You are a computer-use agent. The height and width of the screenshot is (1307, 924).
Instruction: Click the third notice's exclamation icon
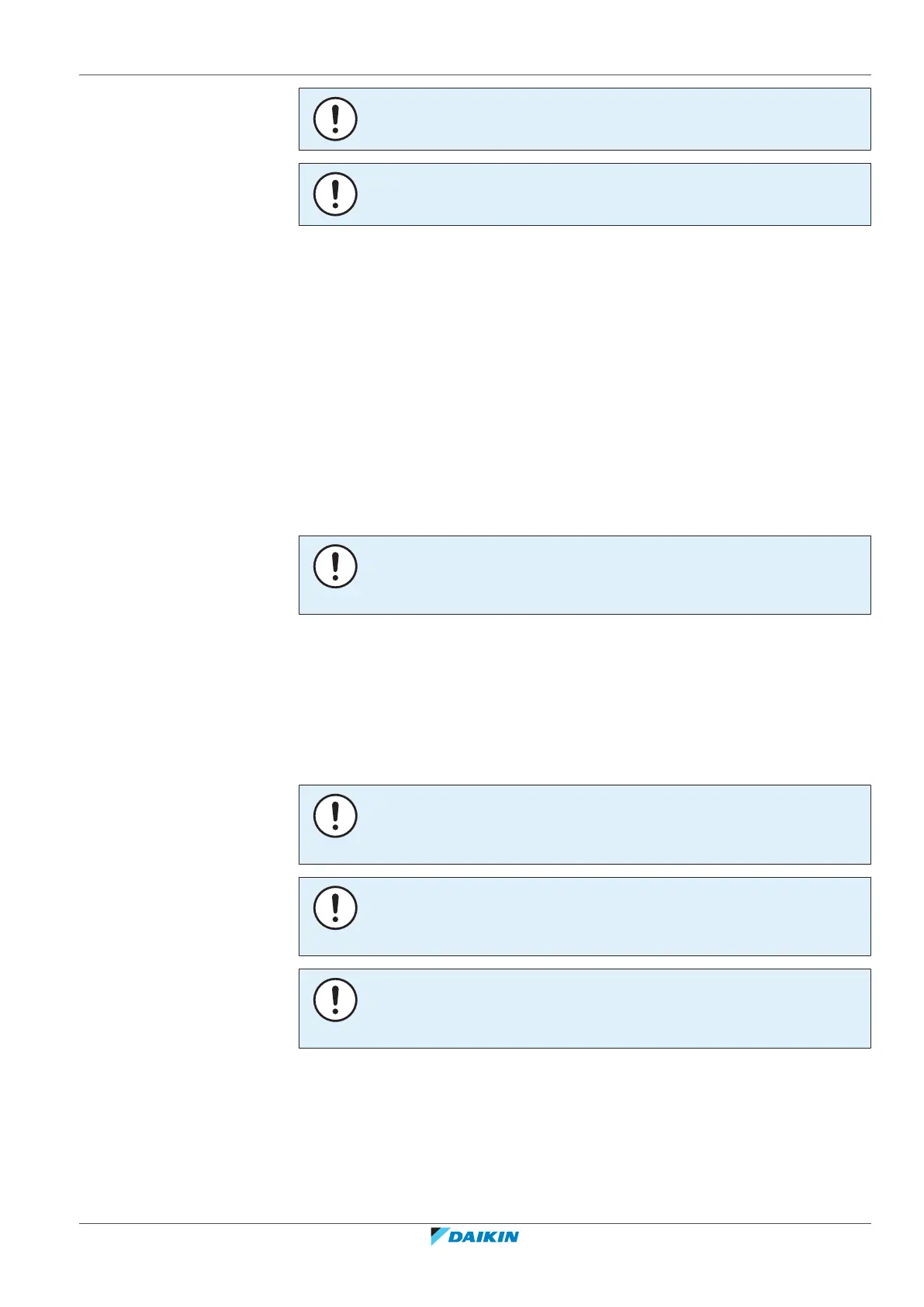point(335,566)
